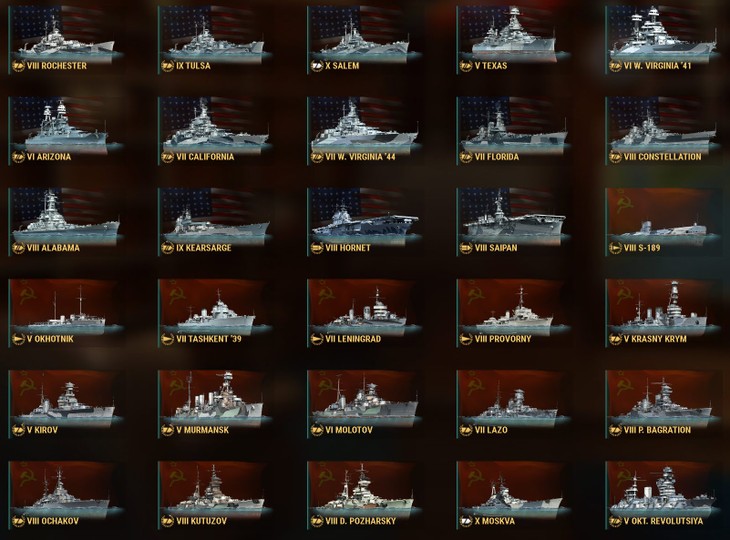
Task: Click the destroyer class icon beside V Okhotnik
Action: point(18,339)
